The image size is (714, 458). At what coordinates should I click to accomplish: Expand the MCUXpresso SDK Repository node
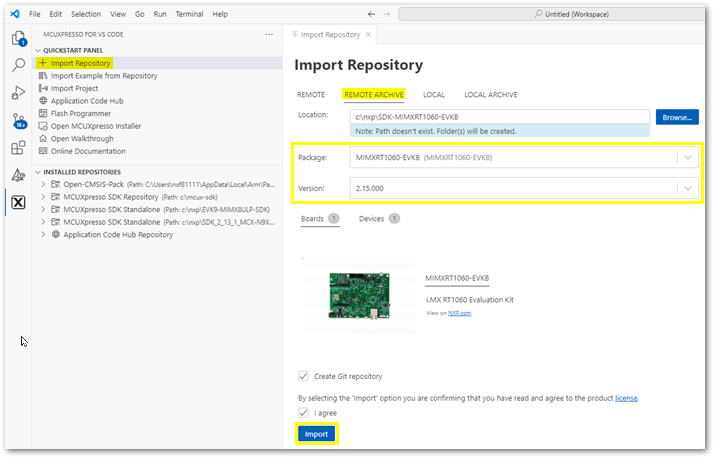pyautogui.click(x=43, y=197)
